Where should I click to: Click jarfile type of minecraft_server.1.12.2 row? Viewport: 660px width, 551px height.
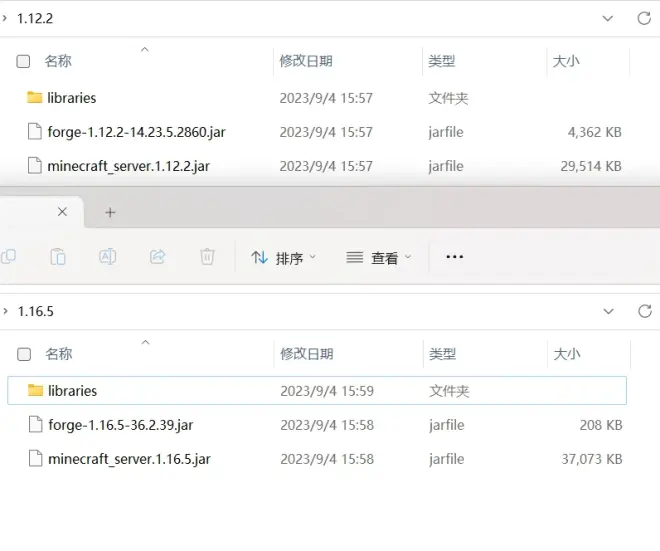pos(446,166)
